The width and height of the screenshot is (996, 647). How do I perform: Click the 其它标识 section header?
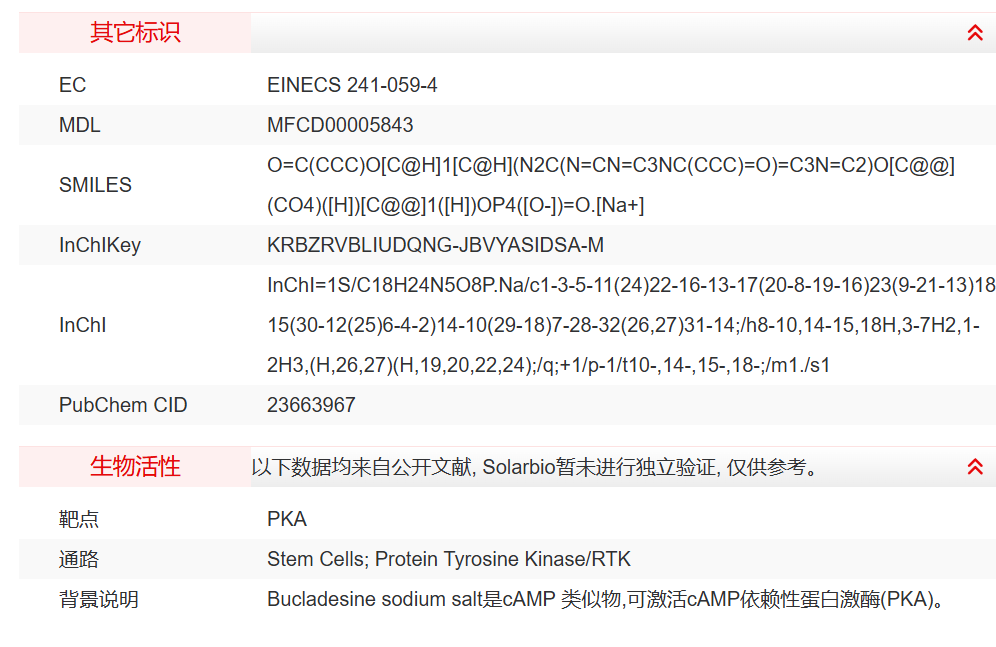point(135,33)
